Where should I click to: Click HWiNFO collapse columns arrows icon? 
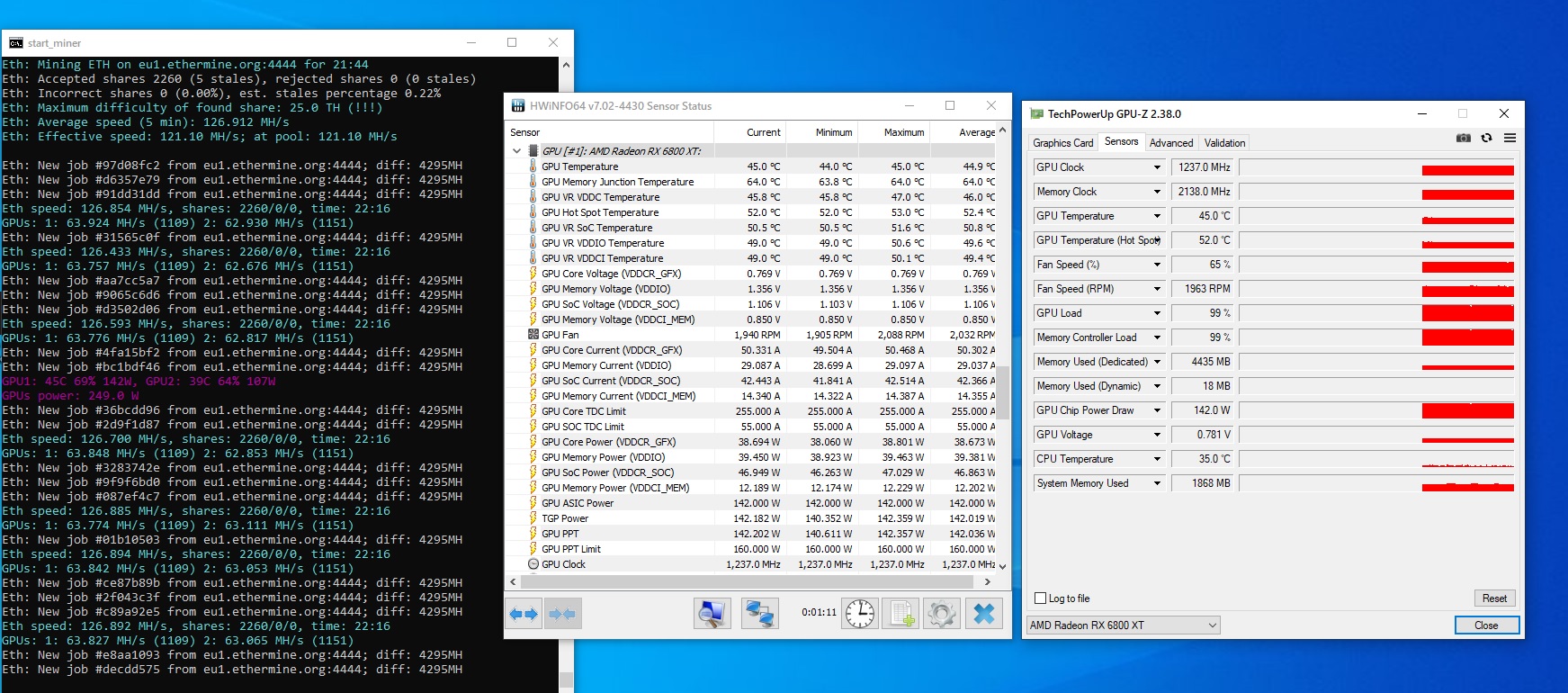562,614
